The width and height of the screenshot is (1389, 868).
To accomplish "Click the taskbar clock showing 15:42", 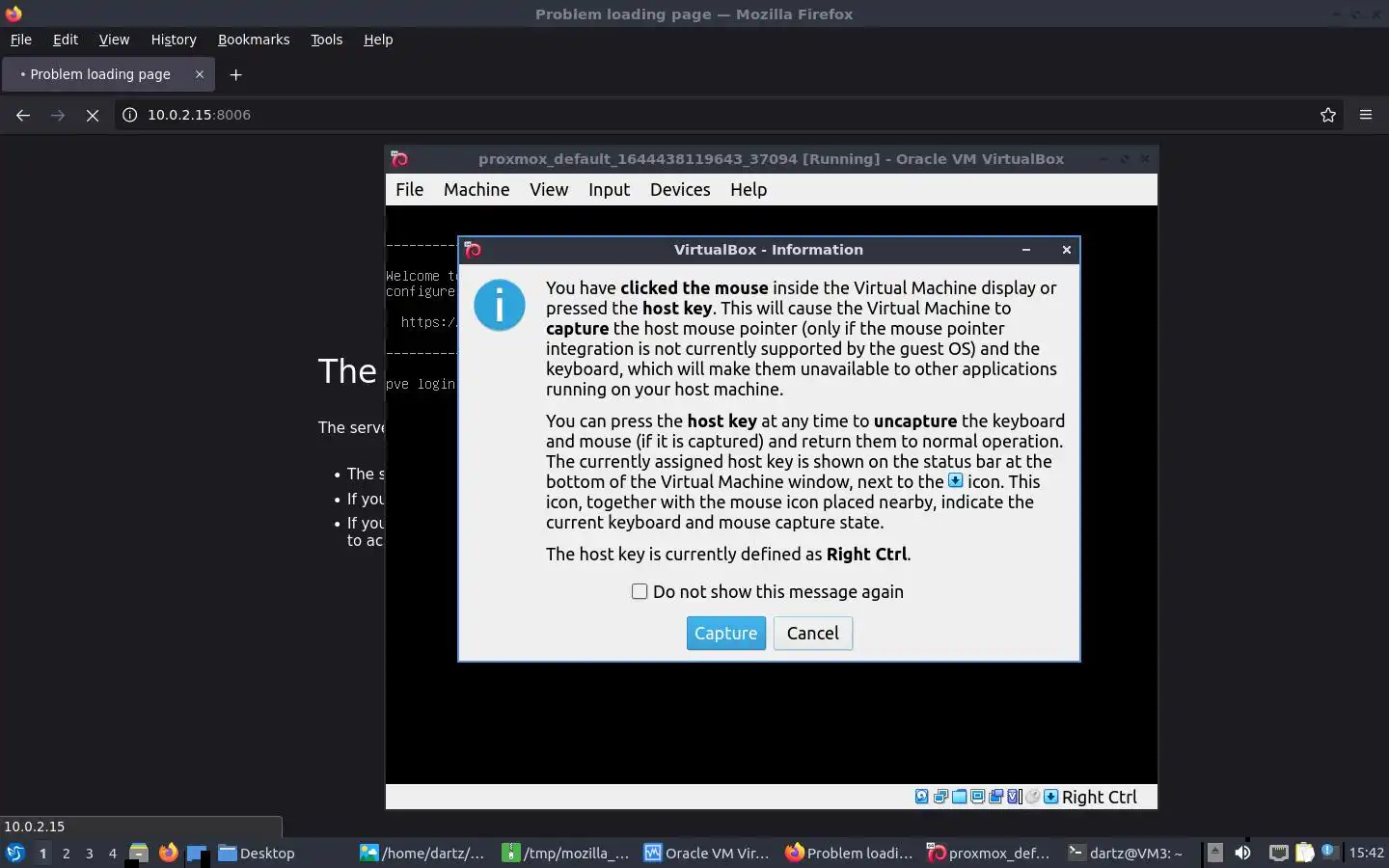I will tap(1366, 853).
